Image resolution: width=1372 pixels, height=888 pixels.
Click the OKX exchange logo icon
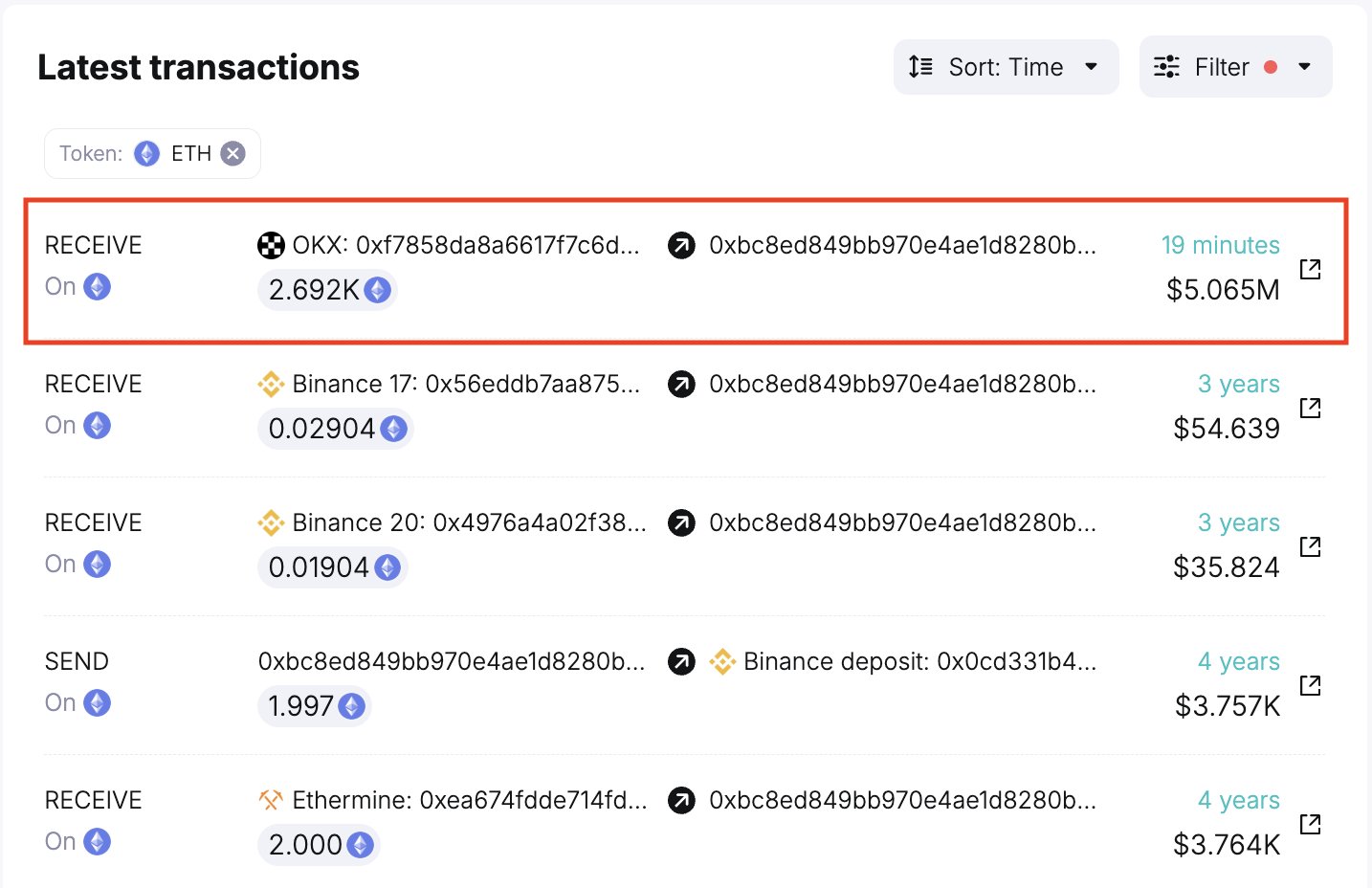[271, 246]
